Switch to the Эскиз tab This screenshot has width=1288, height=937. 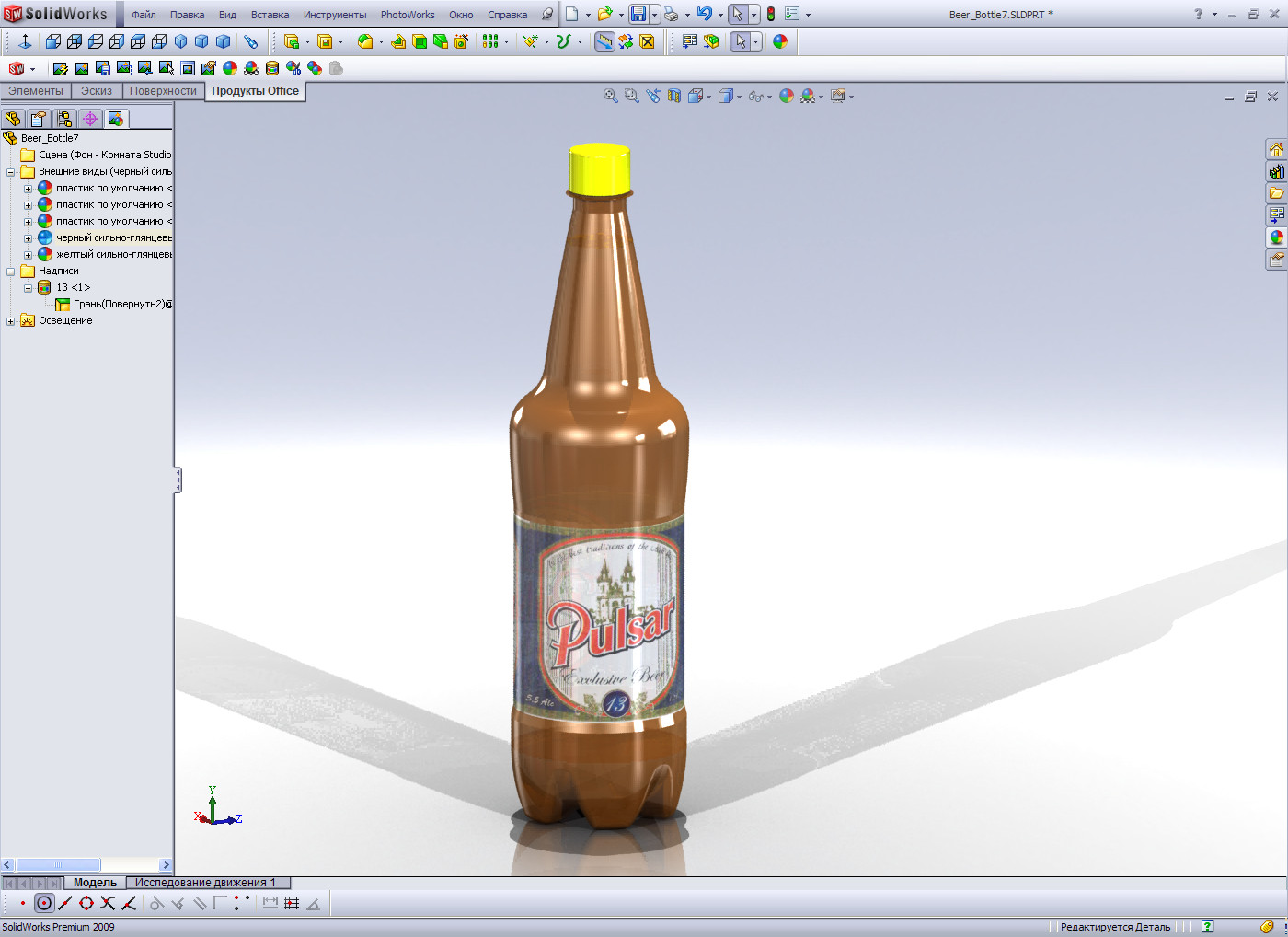(x=97, y=91)
